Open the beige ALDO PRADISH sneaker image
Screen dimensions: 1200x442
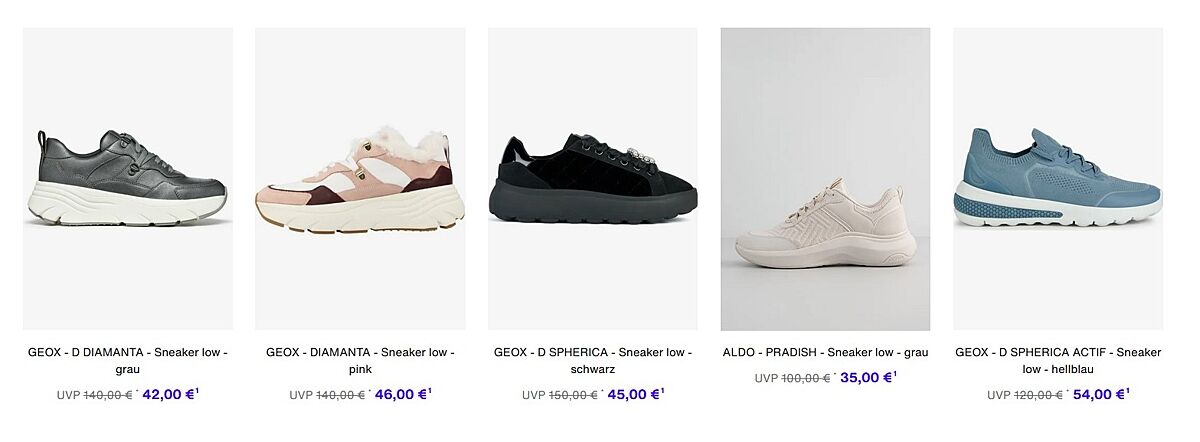(825, 179)
